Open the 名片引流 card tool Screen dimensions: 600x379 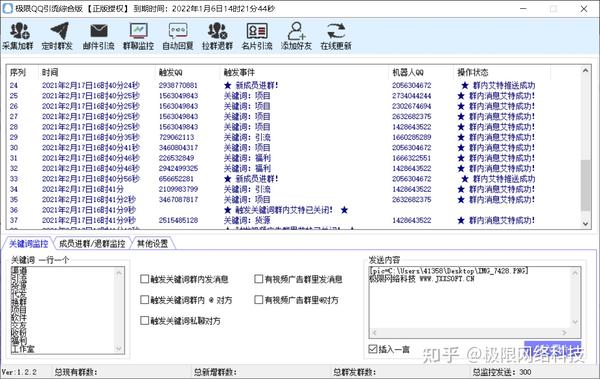(x=257, y=36)
